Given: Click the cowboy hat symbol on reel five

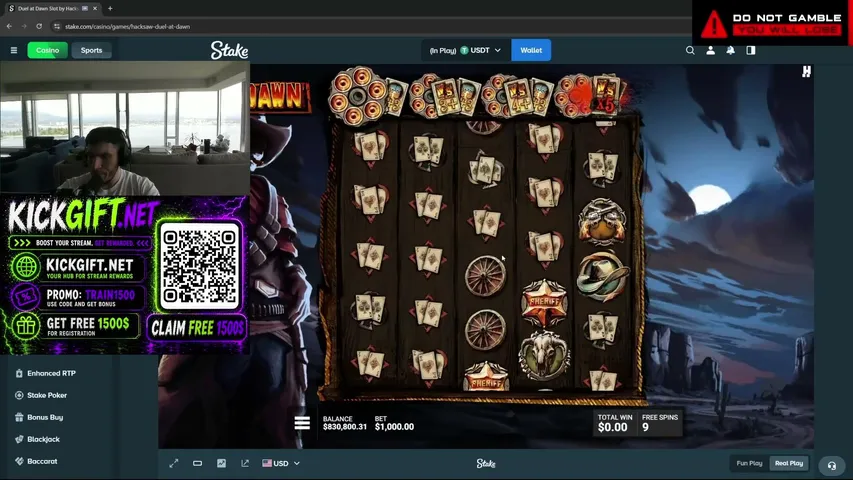Looking at the screenshot, I should (602, 278).
